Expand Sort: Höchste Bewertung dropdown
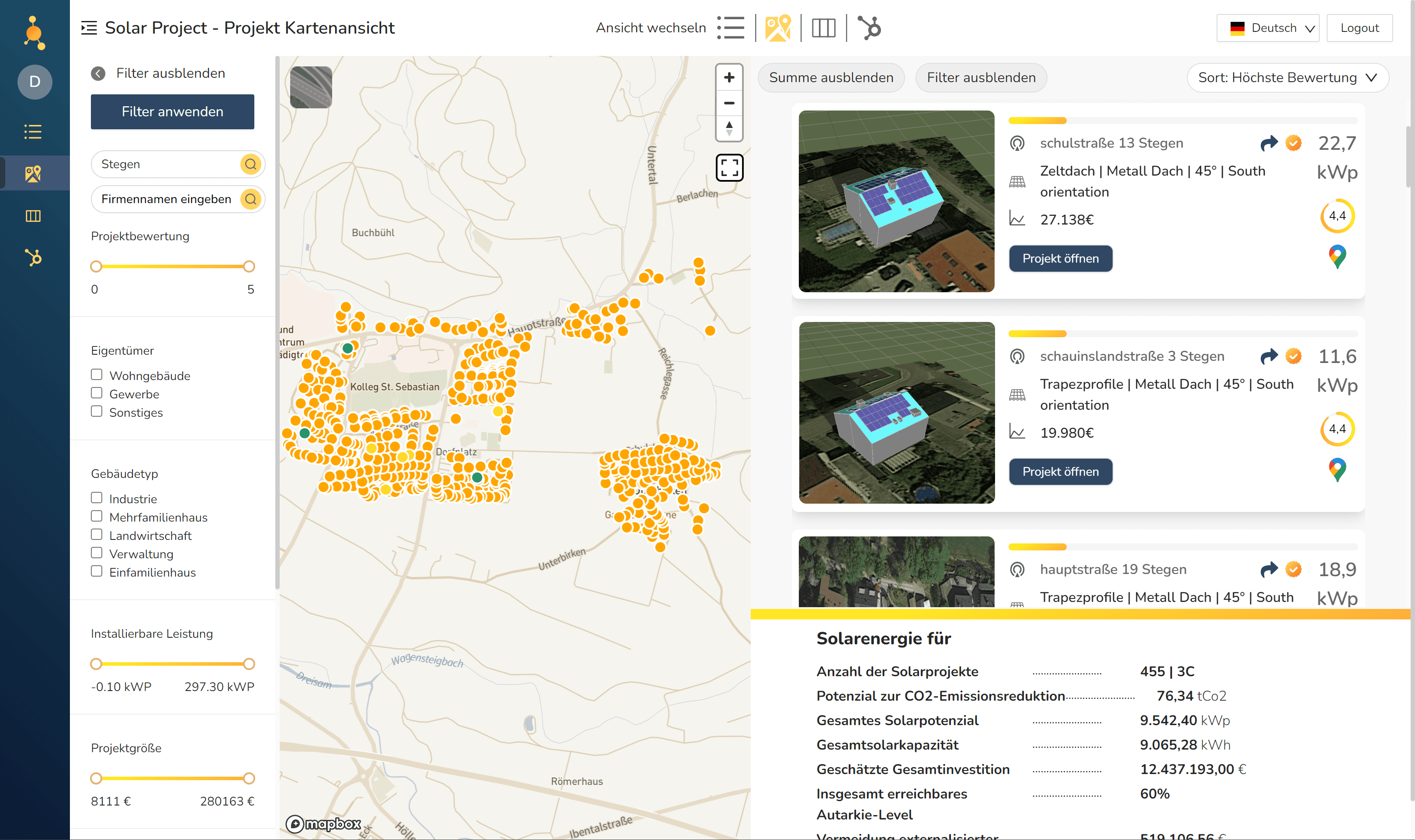The image size is (1415, 840). (x=1287, y=78)
